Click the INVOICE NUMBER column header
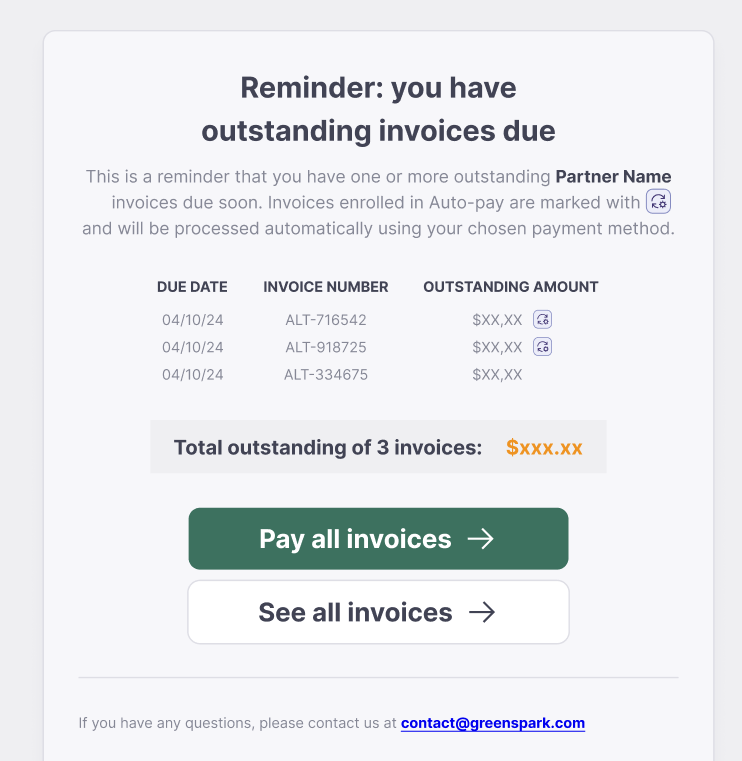Screen dimensions: 742x761 326,287
